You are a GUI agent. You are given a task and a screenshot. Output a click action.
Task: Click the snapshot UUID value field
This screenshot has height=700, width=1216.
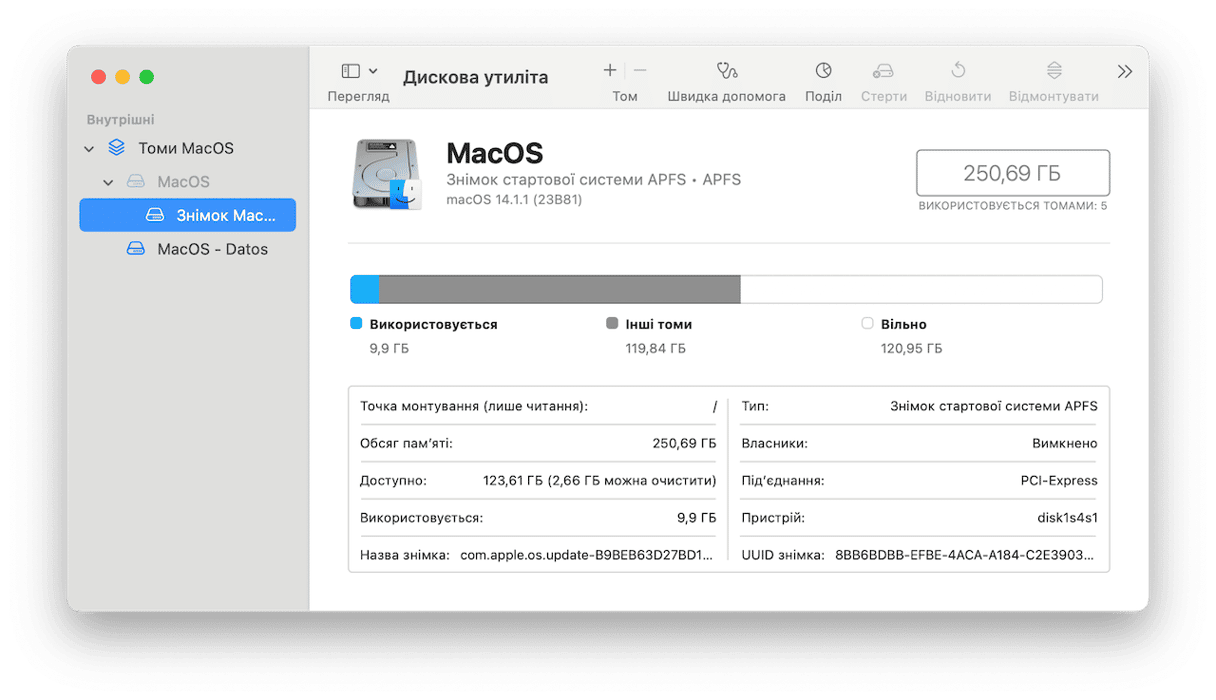point(965,554)
